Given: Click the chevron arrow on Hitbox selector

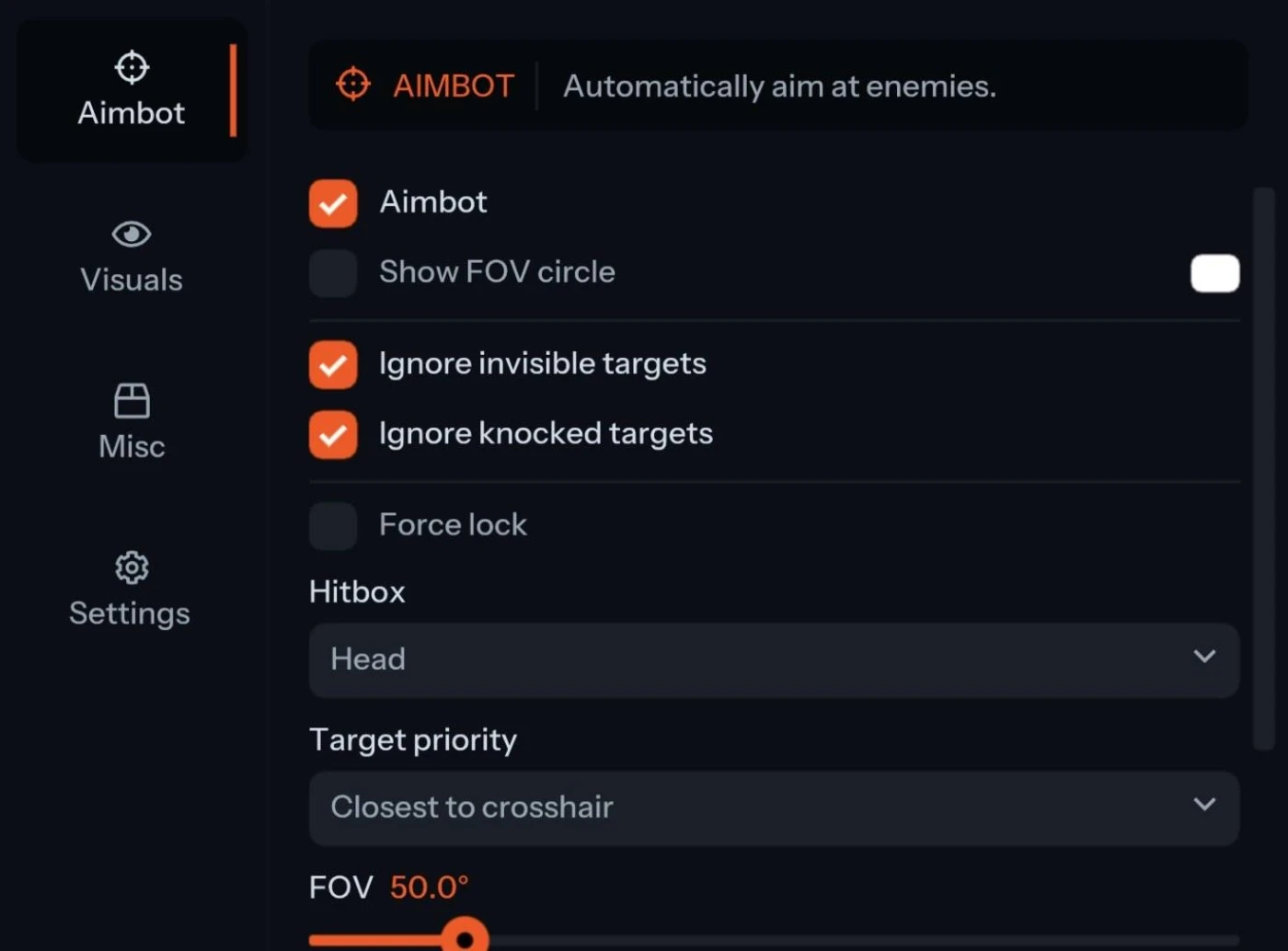Looking at the screenshot, I should [x=1204, y=657].
